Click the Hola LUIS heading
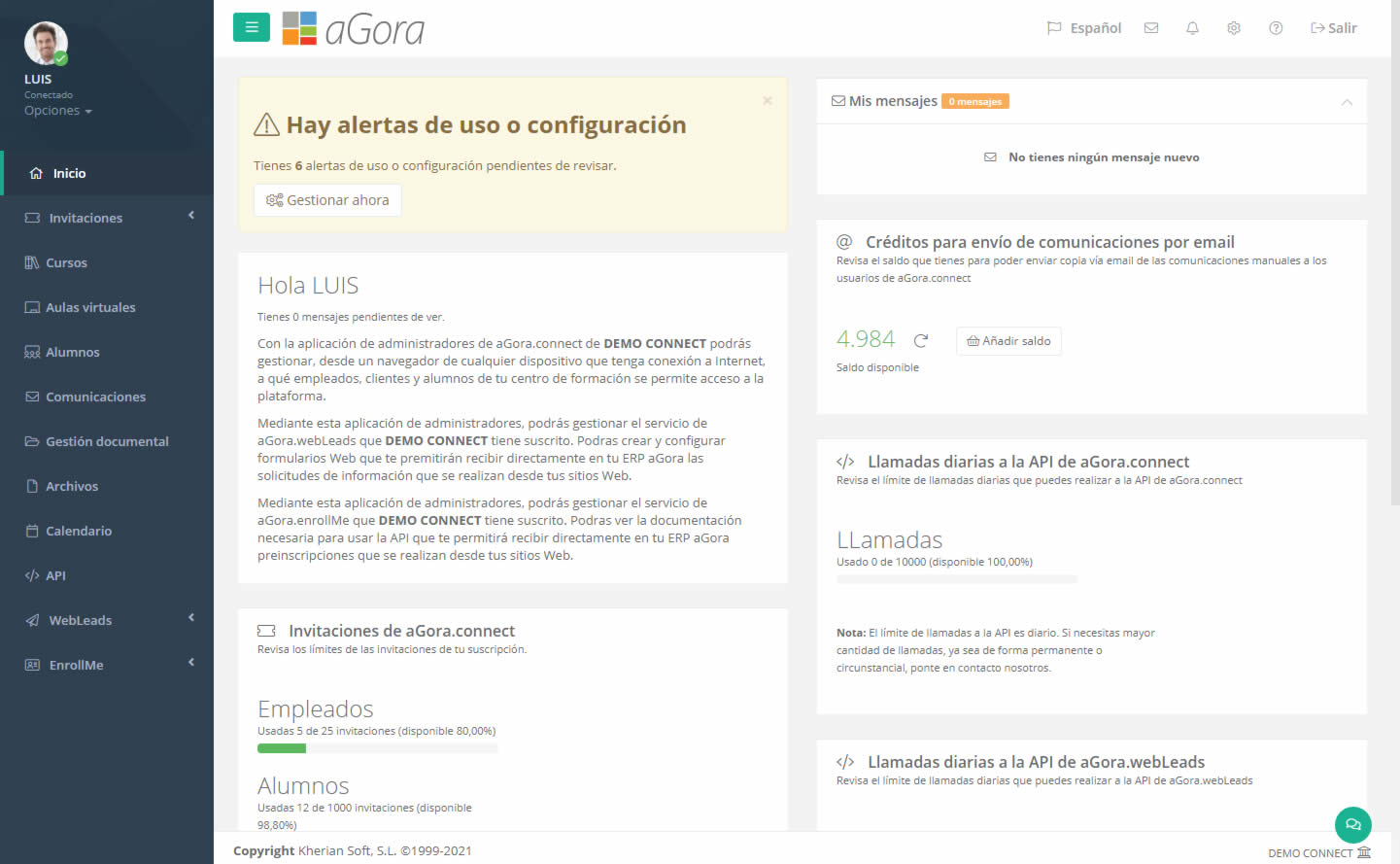 (x=308, y=286)
